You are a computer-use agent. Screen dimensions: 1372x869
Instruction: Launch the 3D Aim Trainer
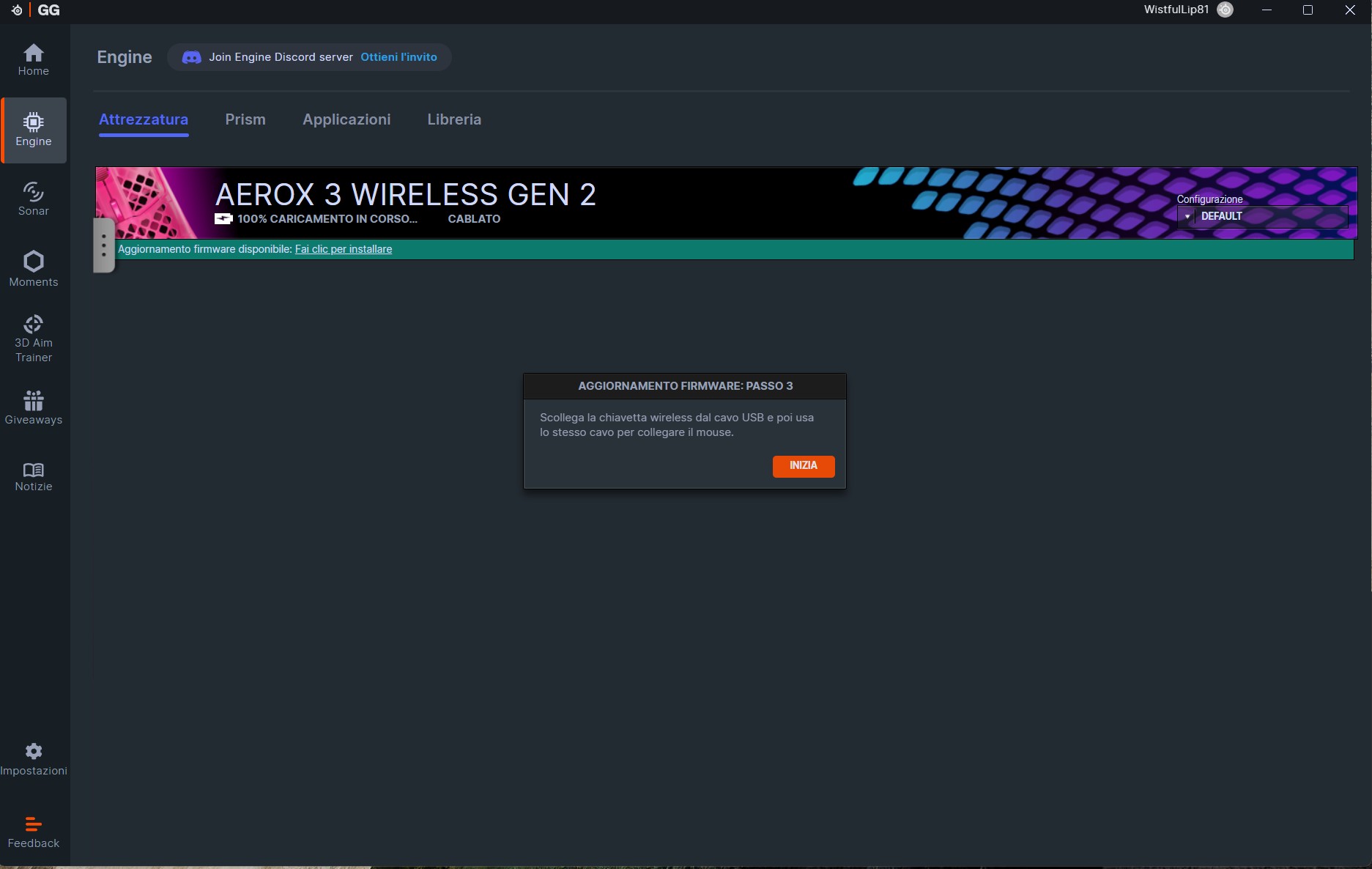[34, 339]
